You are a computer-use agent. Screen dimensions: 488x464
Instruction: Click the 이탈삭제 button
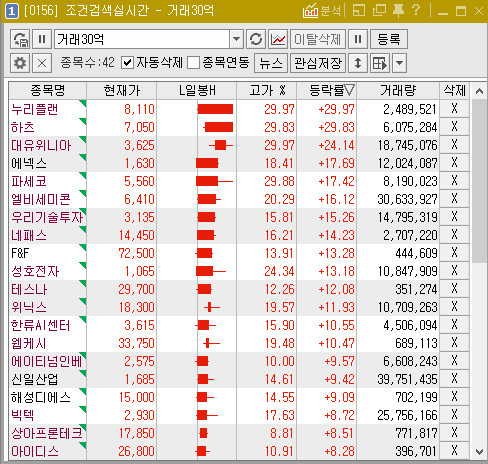click(x=318, y=39)
